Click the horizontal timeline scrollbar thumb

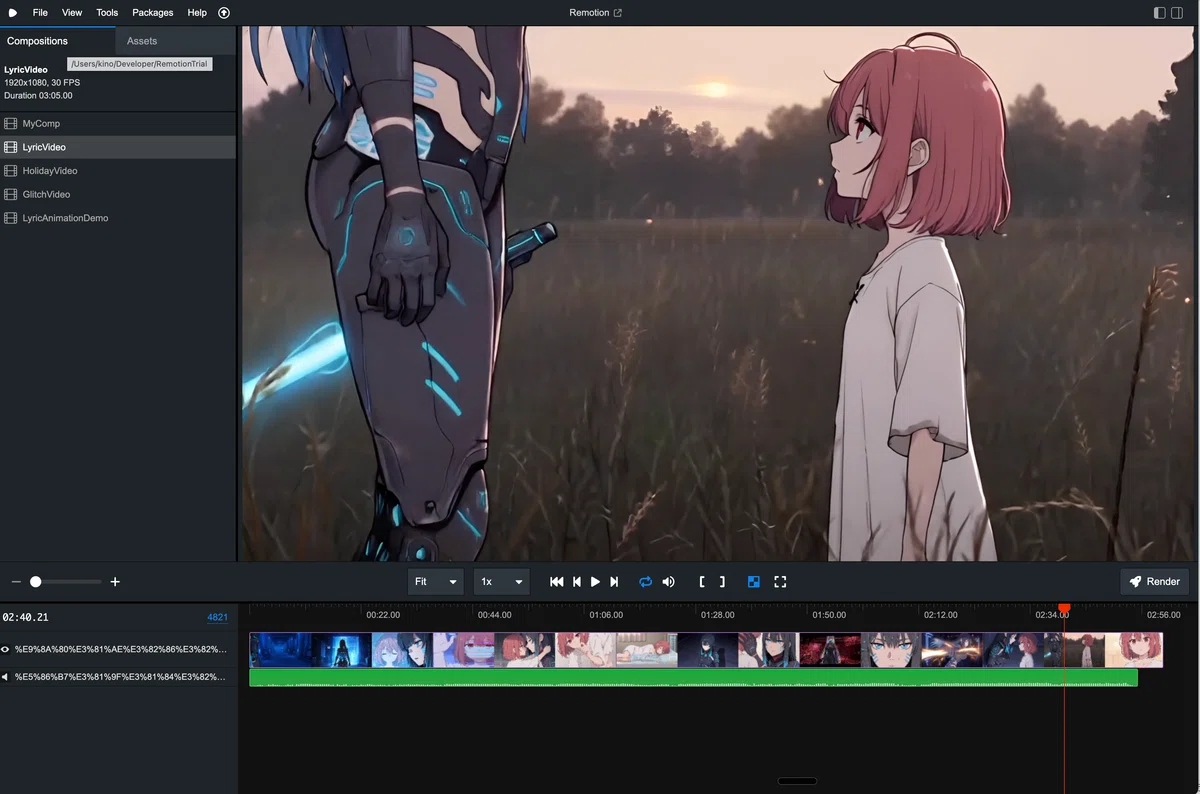[797, 781]
